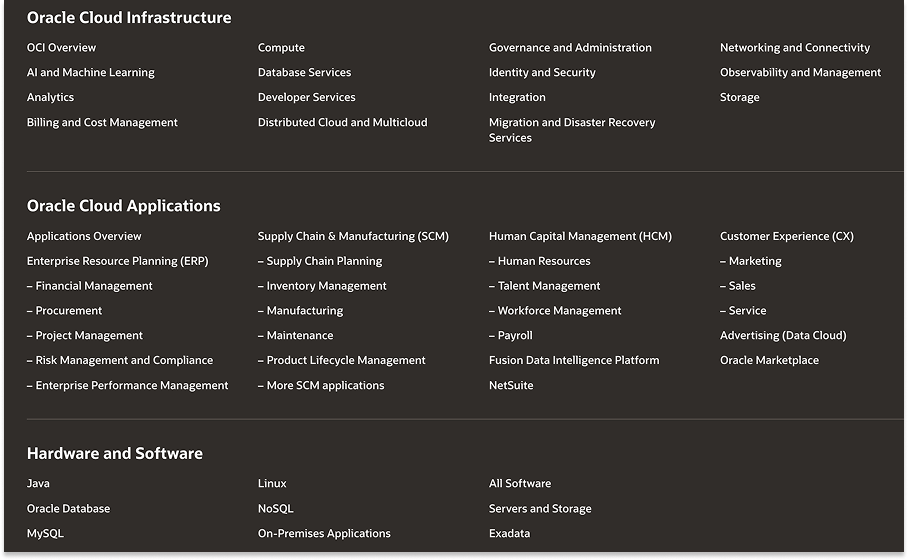Open Developer Services
Screen dimensions: 908x560
click(x=306, y=97)
